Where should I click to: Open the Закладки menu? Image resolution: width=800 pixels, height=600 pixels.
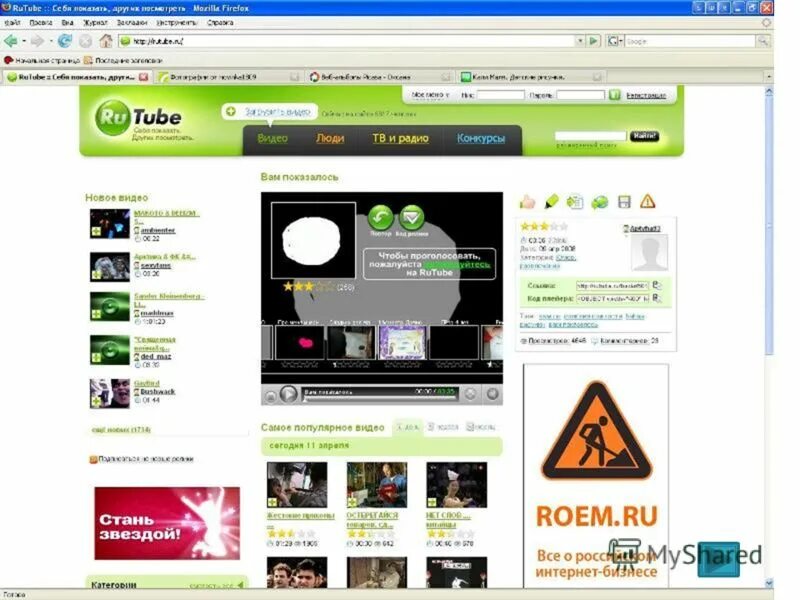coord(132,22)
